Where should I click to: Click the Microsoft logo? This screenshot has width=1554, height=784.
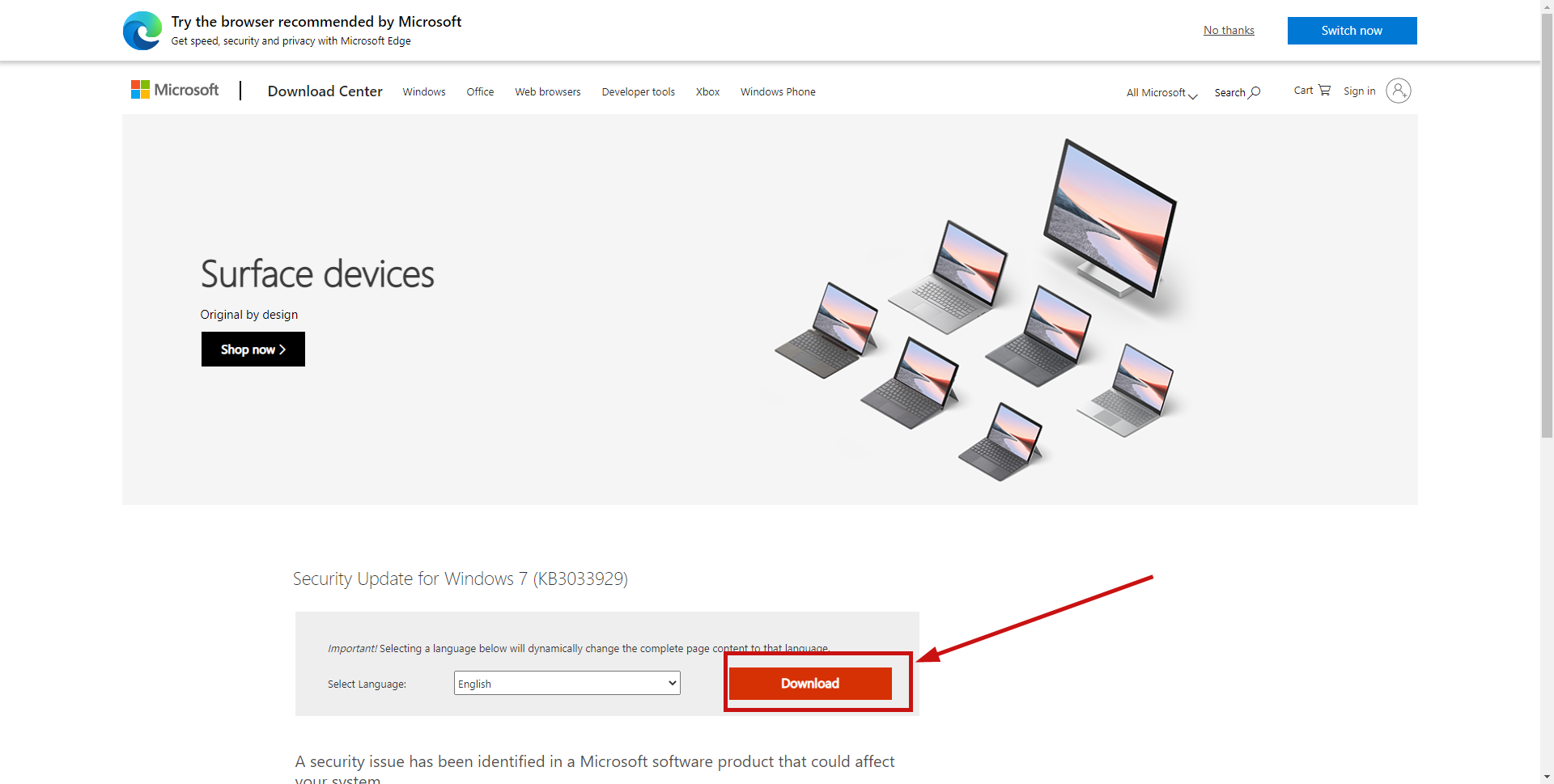tap(175, 90)
